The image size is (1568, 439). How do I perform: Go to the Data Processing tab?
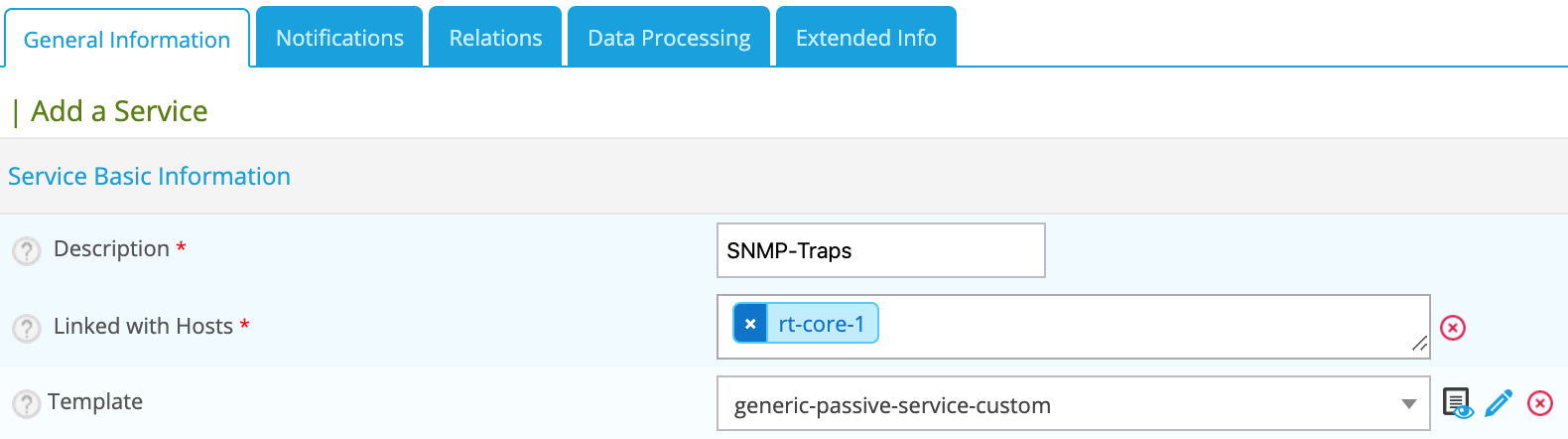[x=669, y=38]
